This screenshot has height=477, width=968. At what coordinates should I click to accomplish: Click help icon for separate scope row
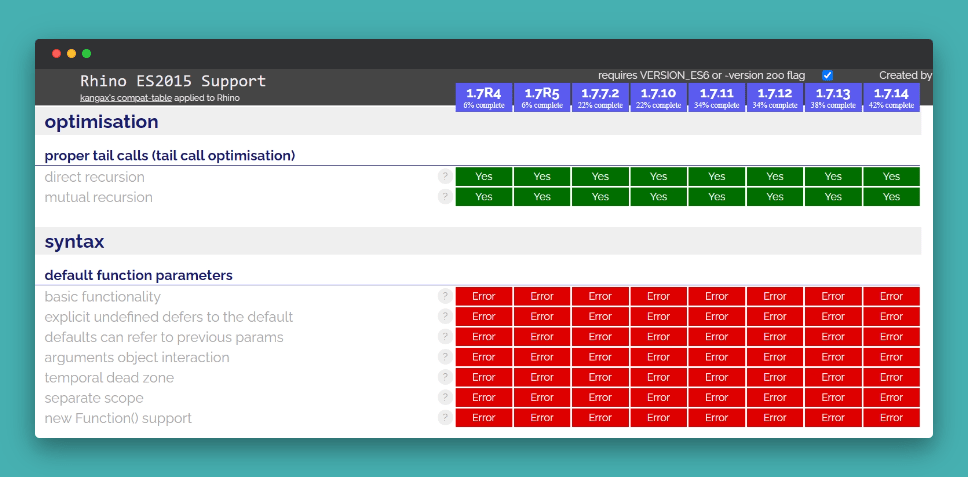(444, 397)
